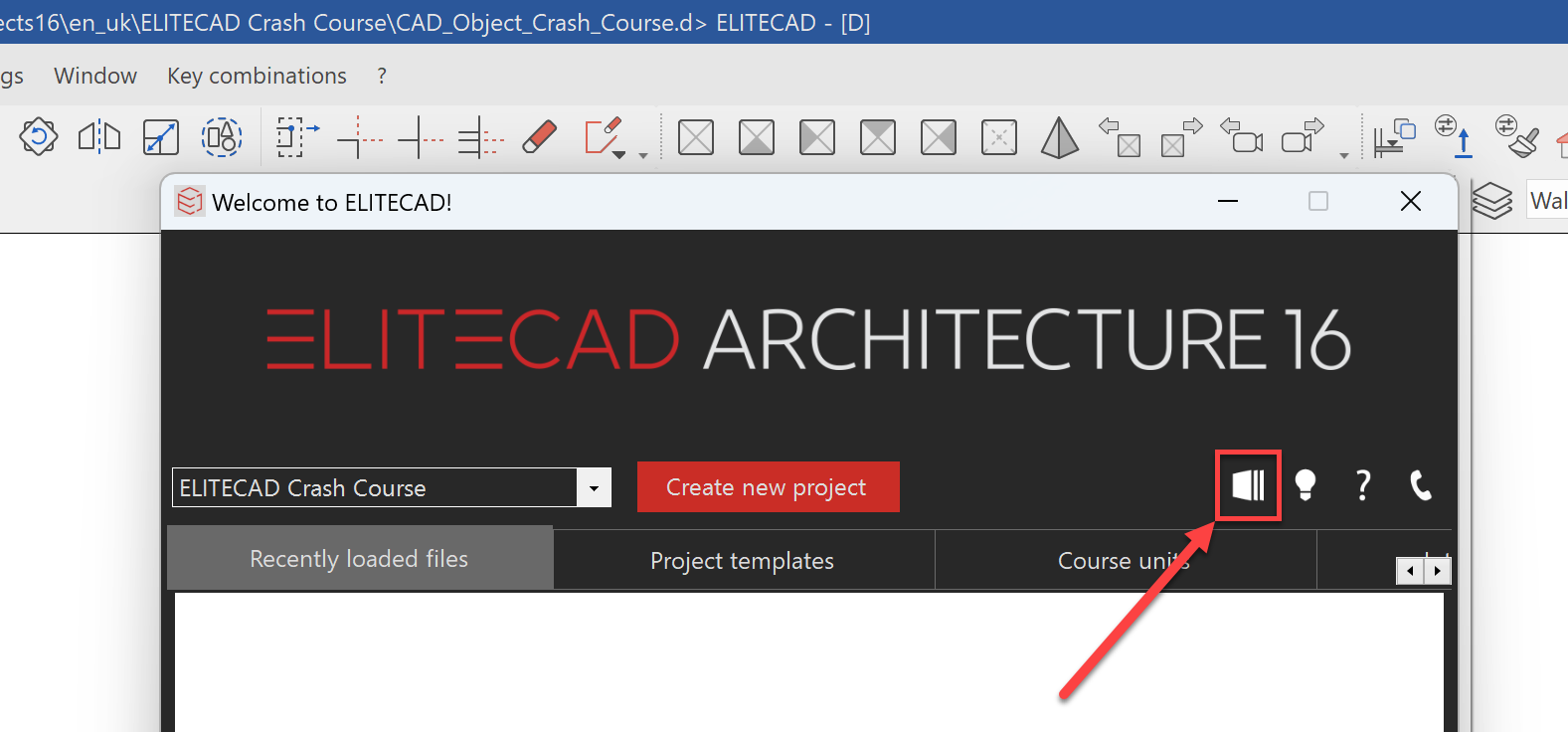The image size is (1568, 732).
Task: Minimize the Welcome to ELITECAD dialog
Action: (1228, 201)
